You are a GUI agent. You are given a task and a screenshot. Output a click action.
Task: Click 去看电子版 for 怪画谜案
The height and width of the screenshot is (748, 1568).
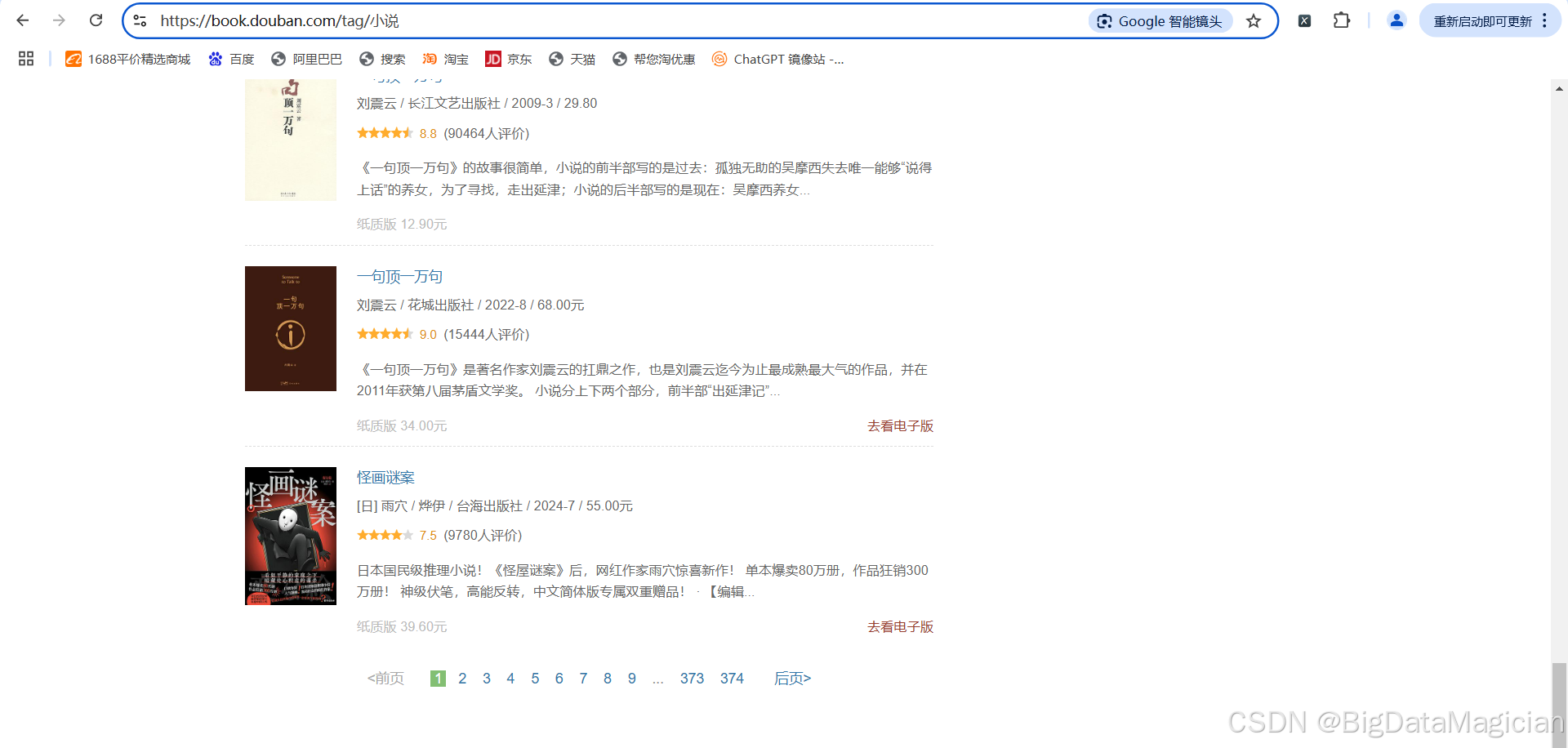900,626
